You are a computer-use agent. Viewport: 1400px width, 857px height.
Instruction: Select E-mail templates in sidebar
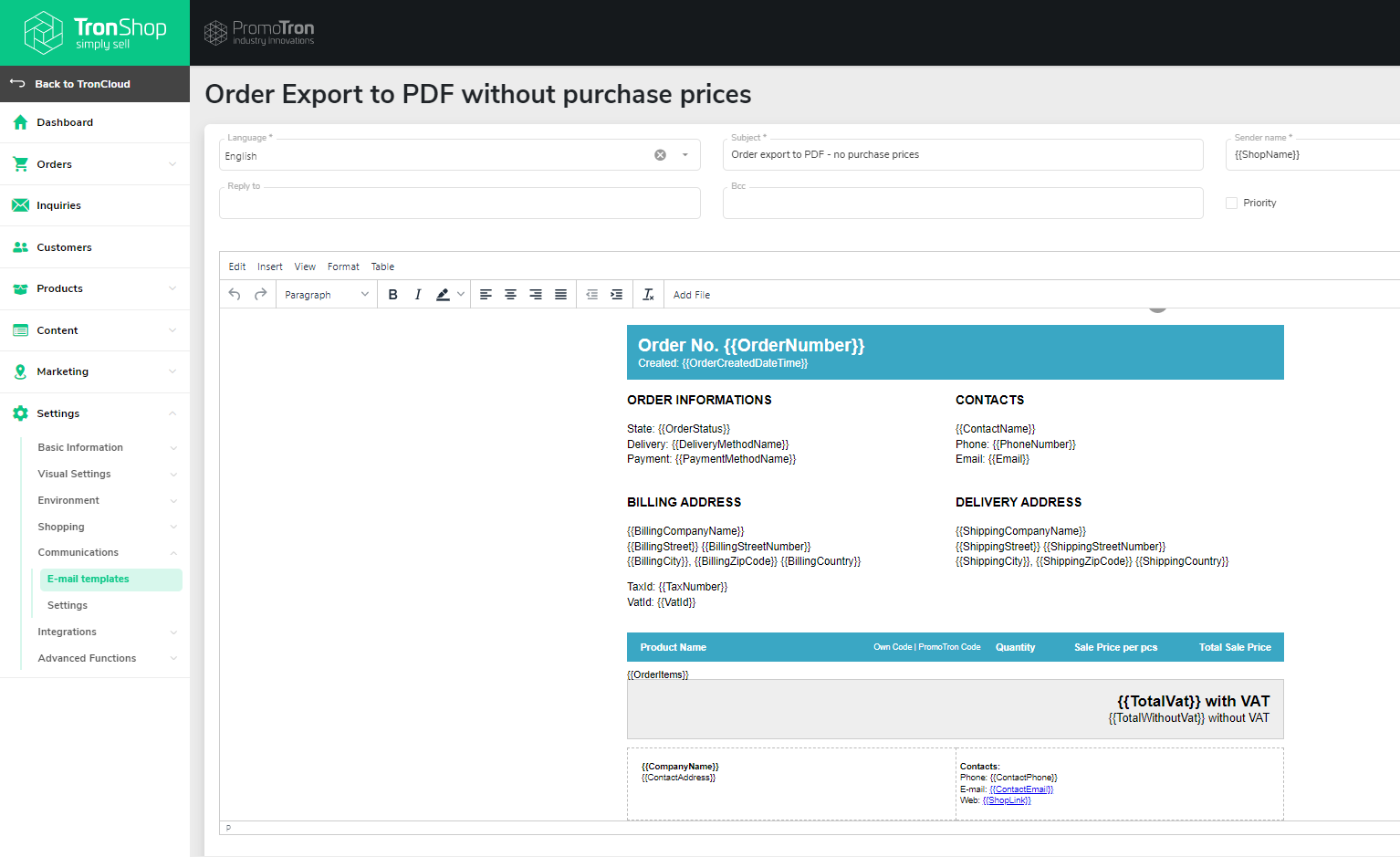click(x=111, y=580)
